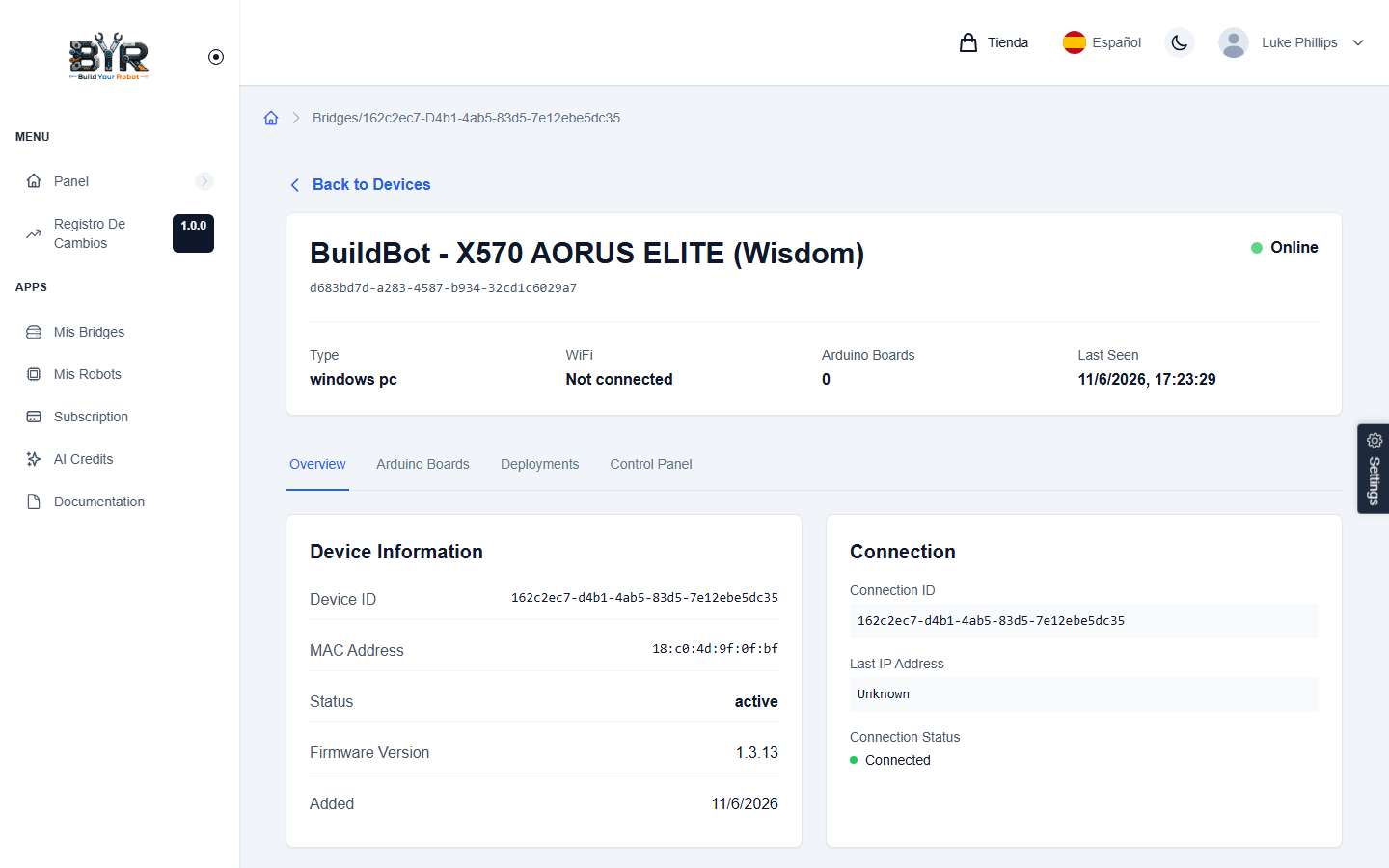The image size is (1389, 868).
Task: Click the Last IP Address Unknown field
Action: tap(1084, 694)
